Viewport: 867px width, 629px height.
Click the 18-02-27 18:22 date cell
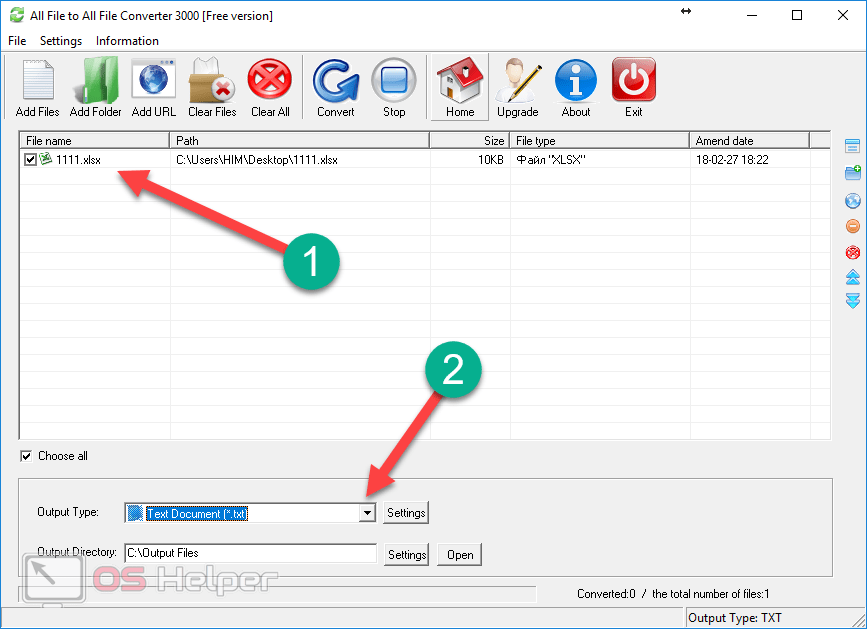click(x=732, y=160)
